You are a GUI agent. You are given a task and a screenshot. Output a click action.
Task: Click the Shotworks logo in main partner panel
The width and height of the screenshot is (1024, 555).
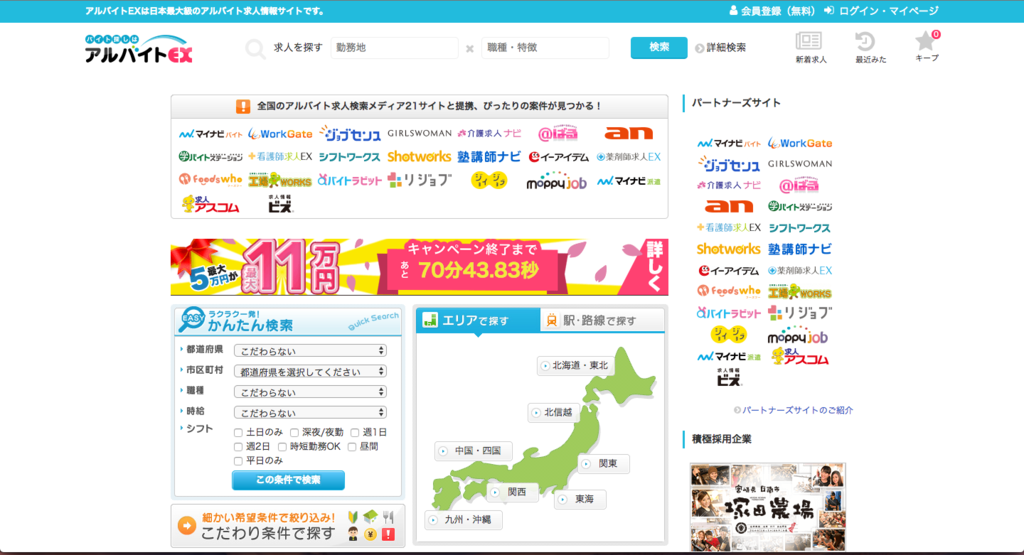[x=419, y=157]
